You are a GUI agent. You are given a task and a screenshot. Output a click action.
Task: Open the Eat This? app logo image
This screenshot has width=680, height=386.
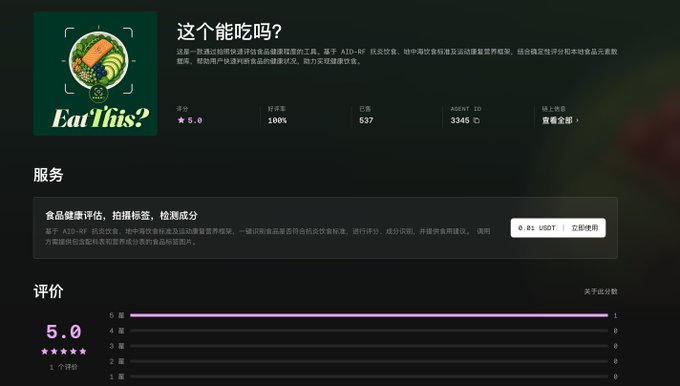(x=95, y=74)
